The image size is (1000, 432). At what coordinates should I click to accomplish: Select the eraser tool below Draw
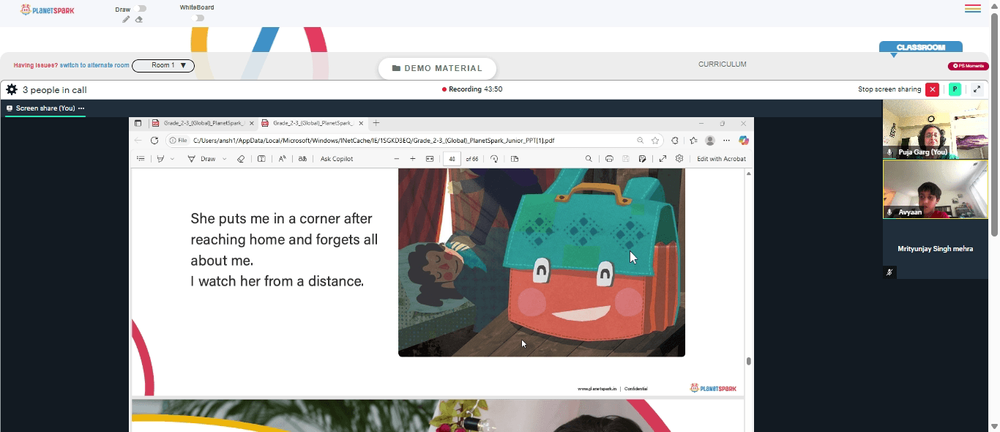[139, 20]
